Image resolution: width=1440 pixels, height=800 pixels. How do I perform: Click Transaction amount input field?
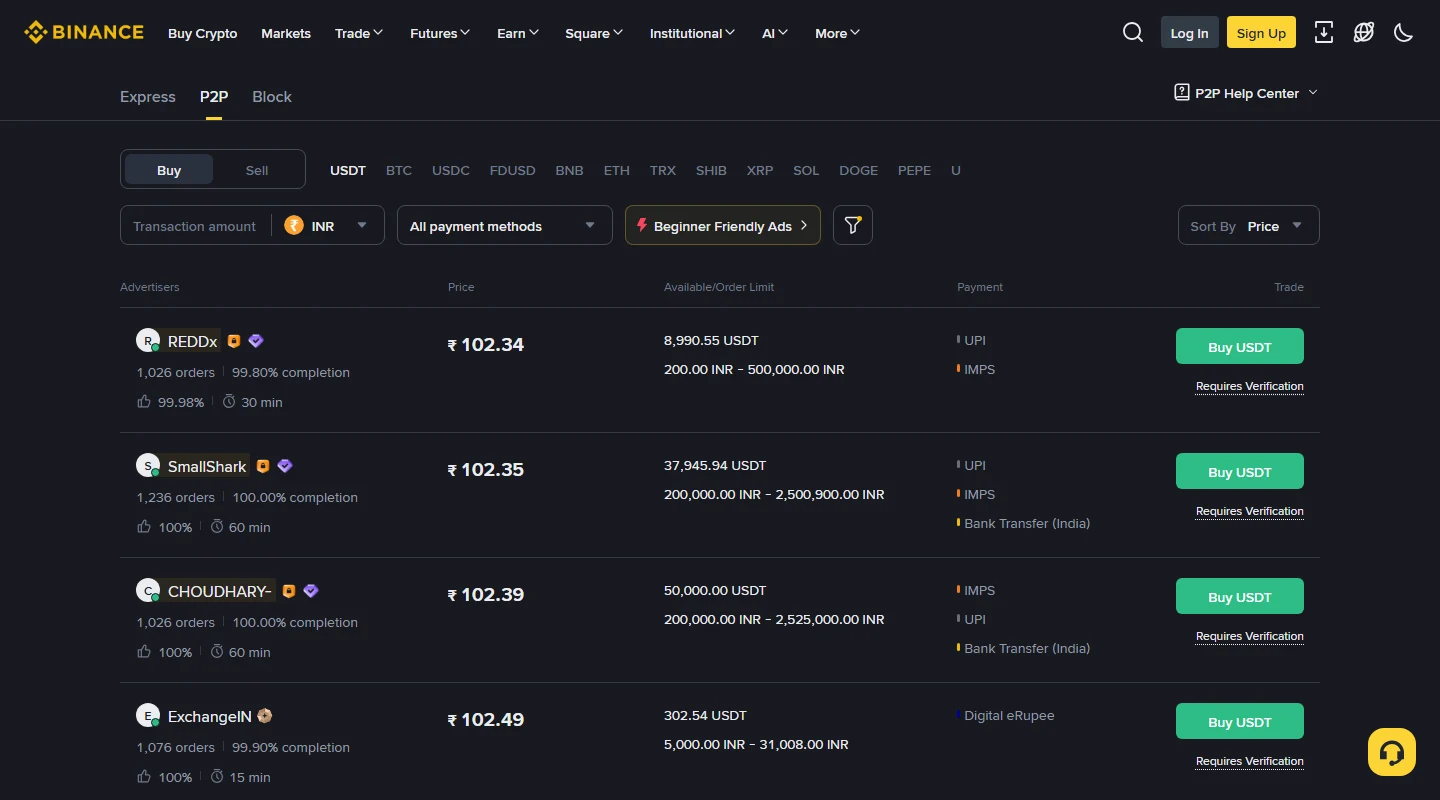194,225
